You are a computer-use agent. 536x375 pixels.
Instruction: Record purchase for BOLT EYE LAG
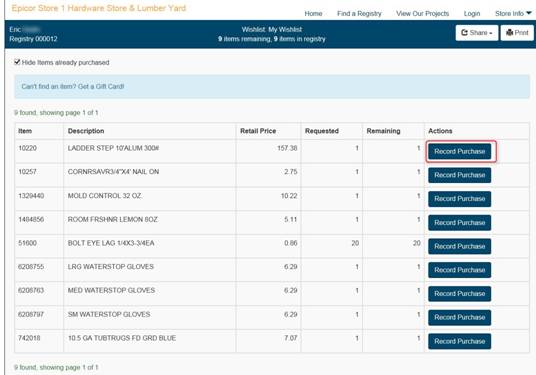coord(459,246)
